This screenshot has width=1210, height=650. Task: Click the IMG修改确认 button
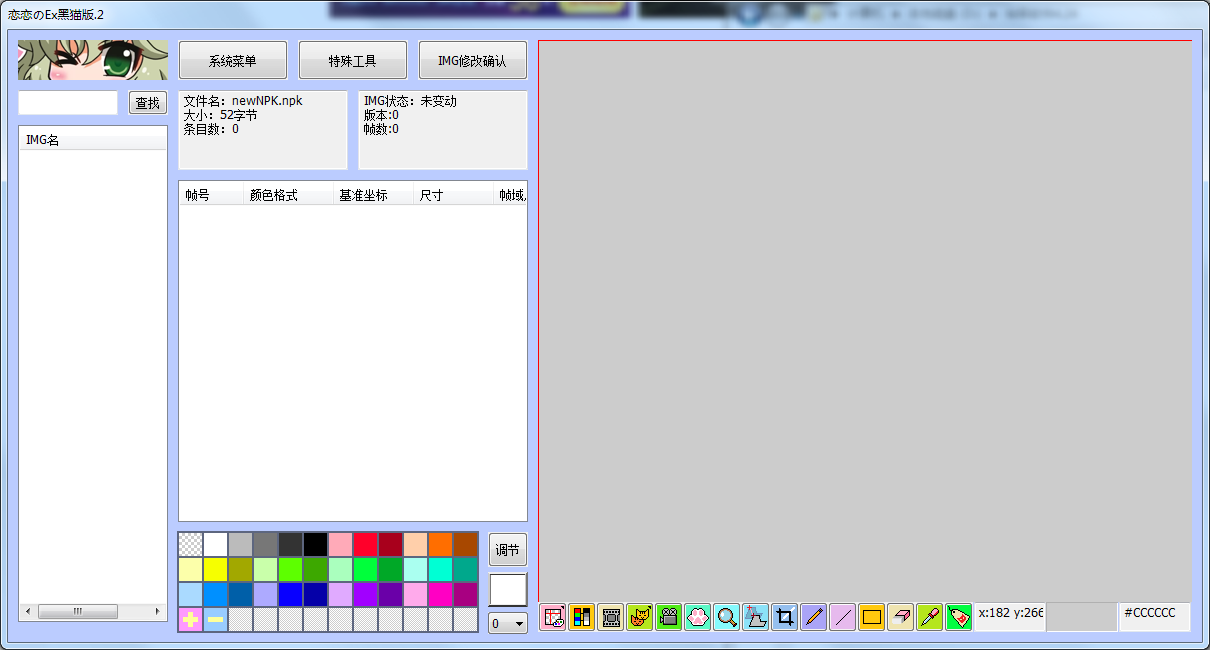click(x=473, y=60)
